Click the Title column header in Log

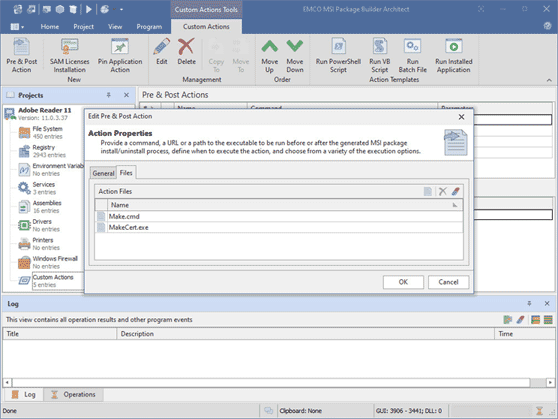coord(60,334)
